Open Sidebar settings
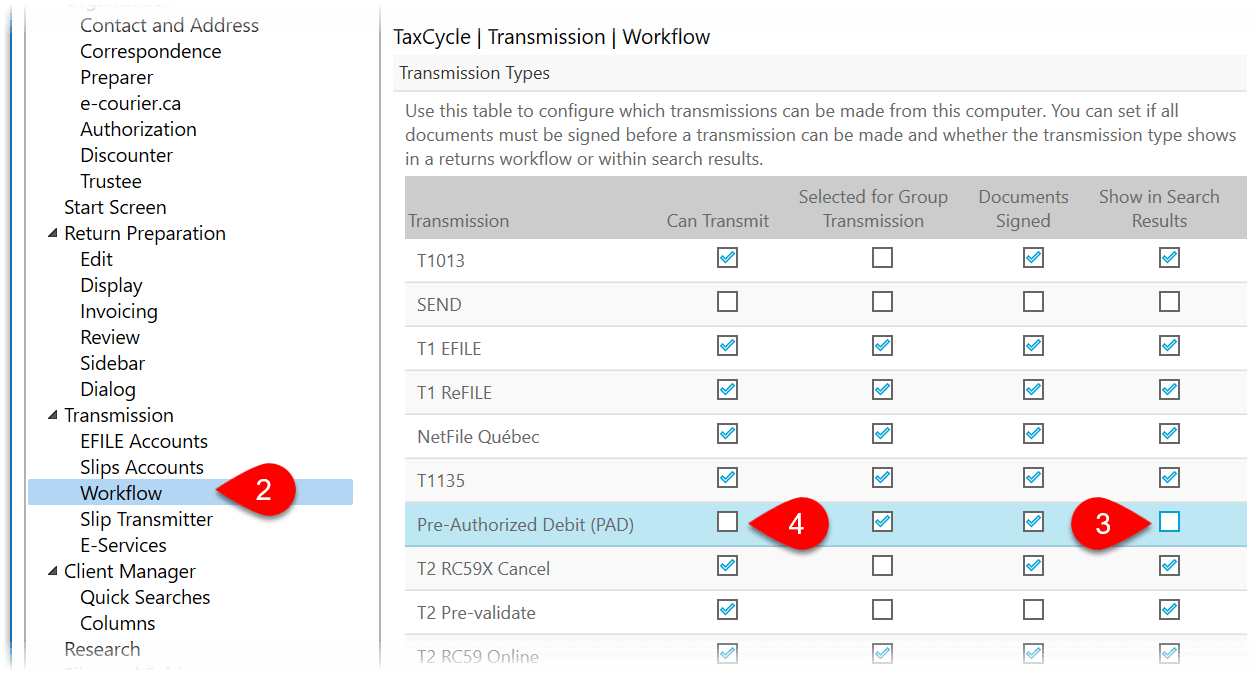This screenshot has width=1255, height=676. tap(113, 363)
